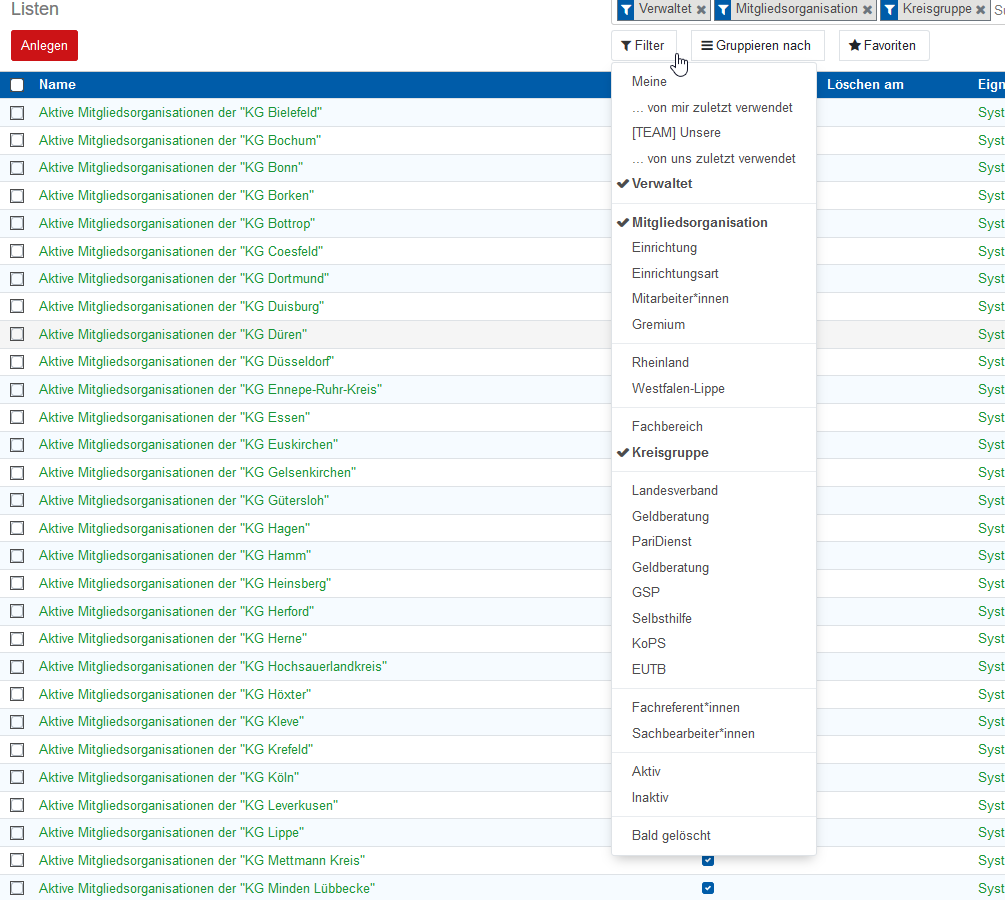The image size is (1005, 900).
Task: Select the KG Dortmund row checkbox
Action: click(x=17, y=279)
